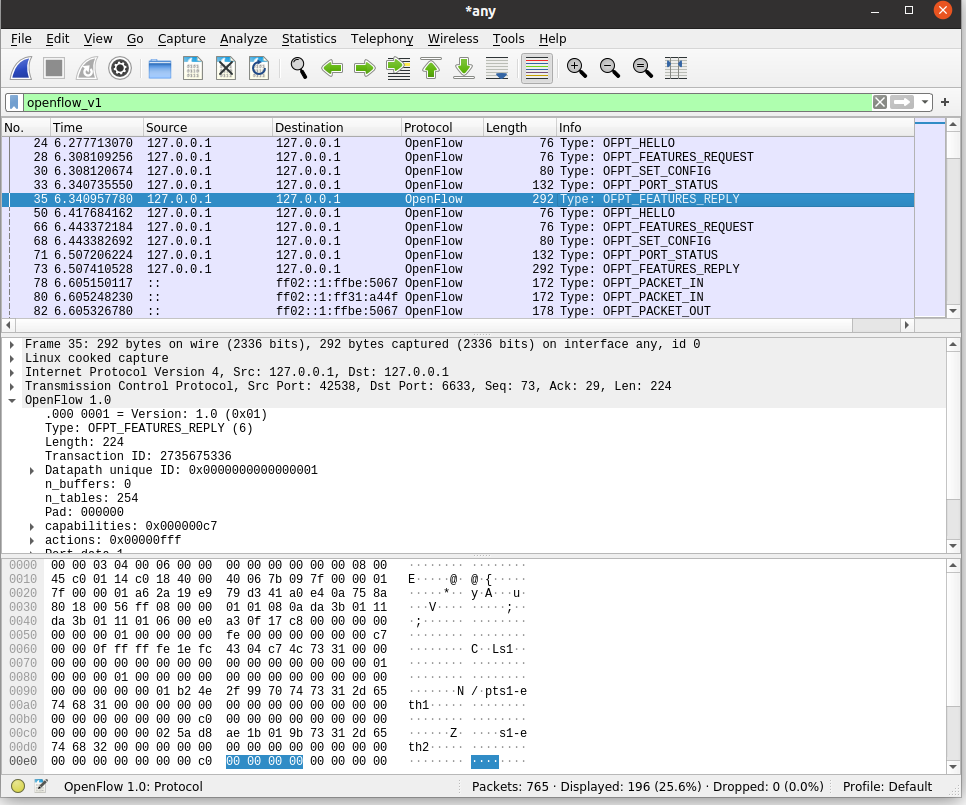Zoom out on packet text
This screenshot has height=805, width=966.
click(610, 68)
